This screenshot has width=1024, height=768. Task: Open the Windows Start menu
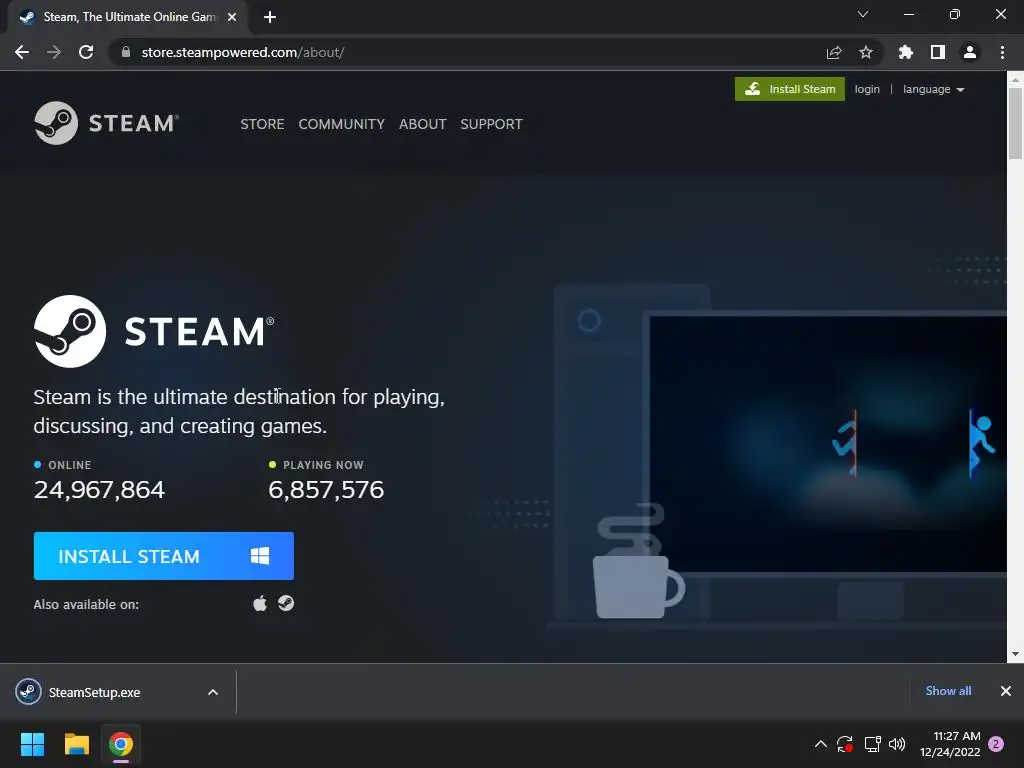[32, 744]
